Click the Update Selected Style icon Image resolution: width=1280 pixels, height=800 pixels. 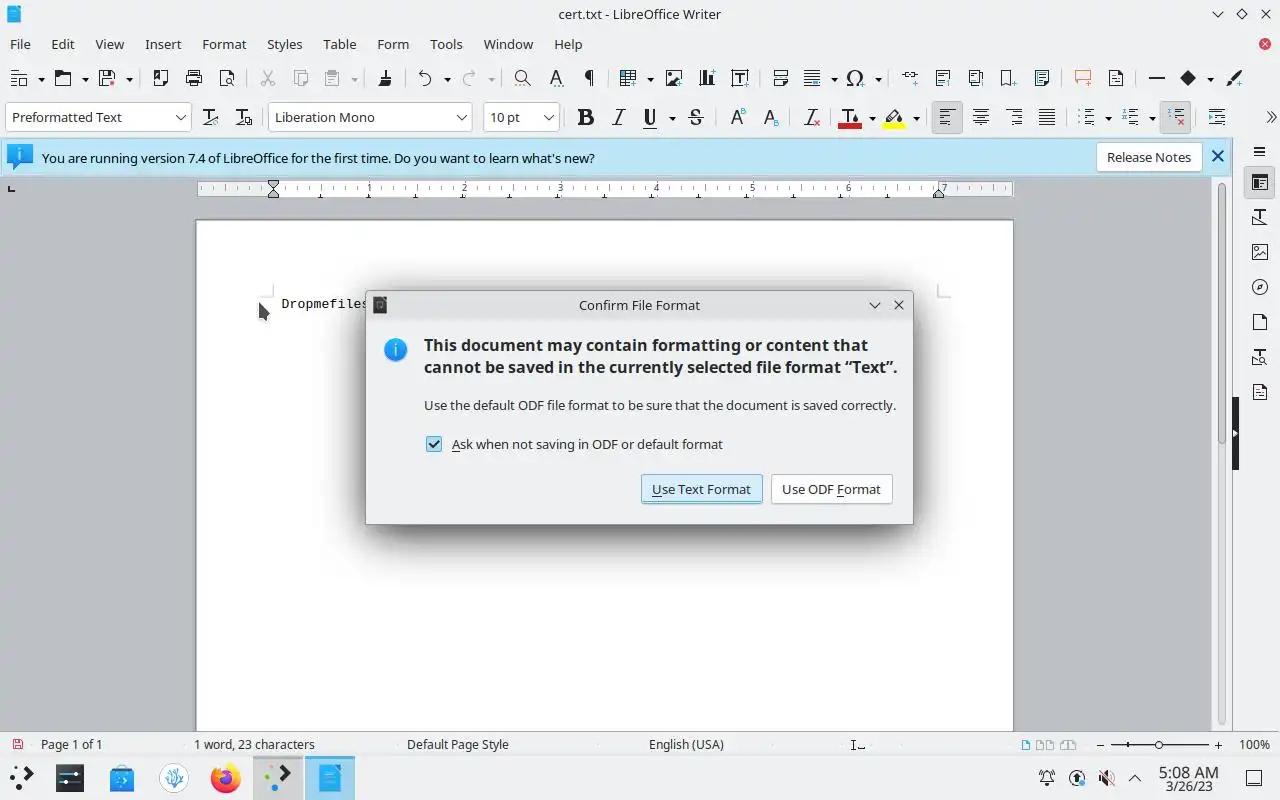click(x=210, y=117)
